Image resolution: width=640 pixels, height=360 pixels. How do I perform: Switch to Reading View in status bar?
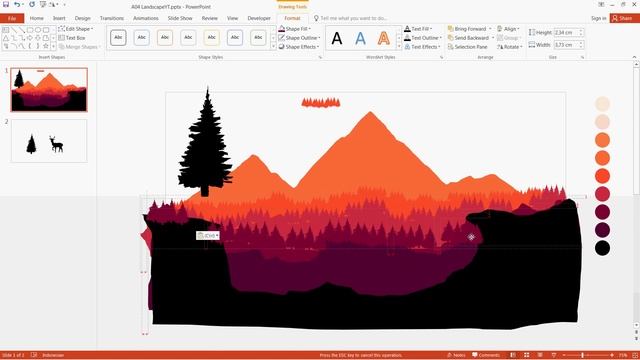click(540, 355)
